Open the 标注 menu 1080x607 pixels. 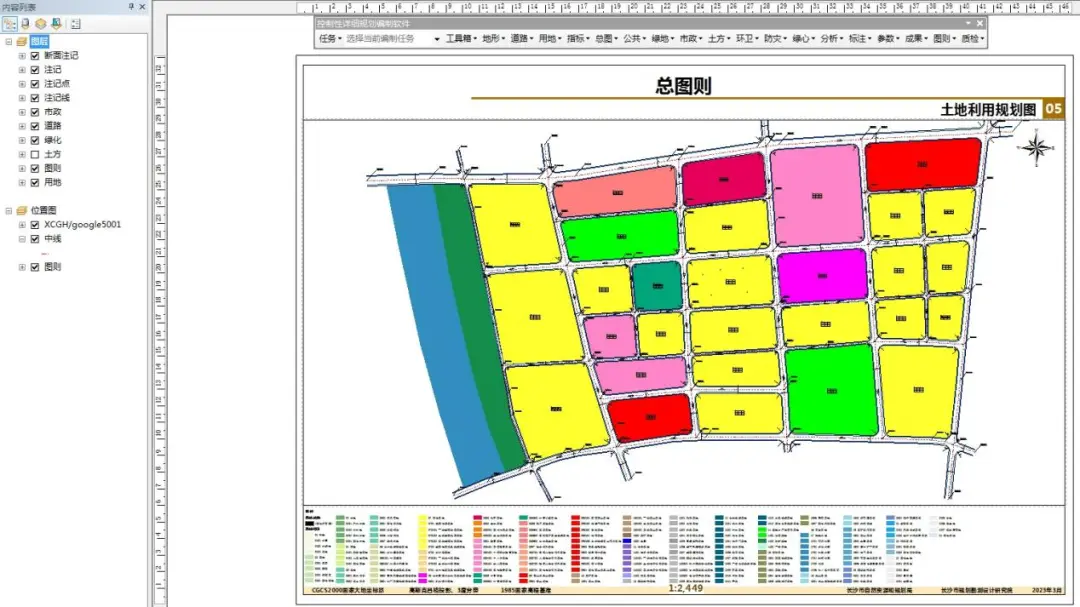pyautogui.click(x=860, y=39)
